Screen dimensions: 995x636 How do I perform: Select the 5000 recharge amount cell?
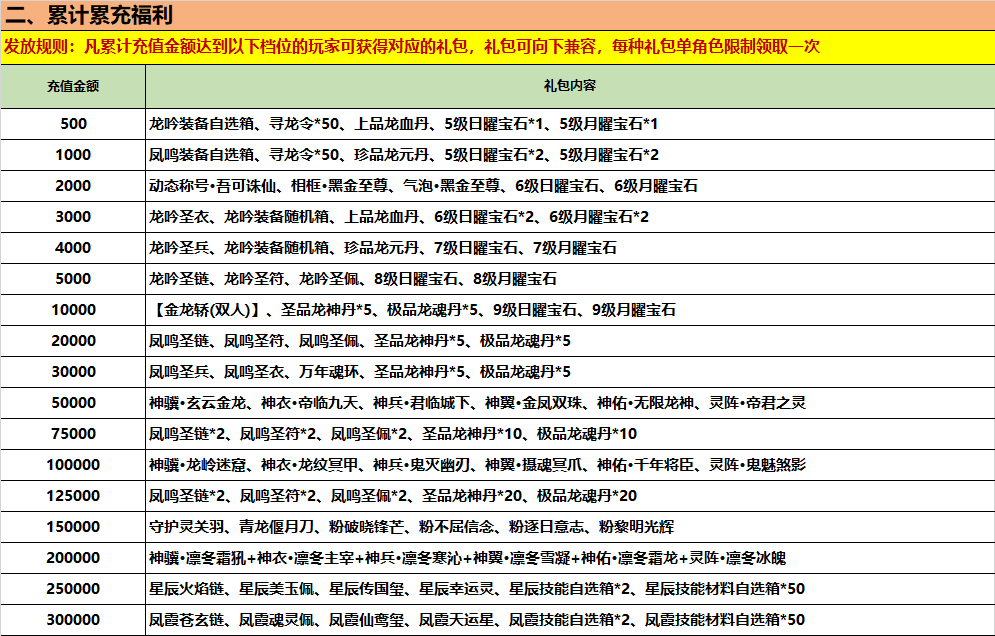pos(73,279)
